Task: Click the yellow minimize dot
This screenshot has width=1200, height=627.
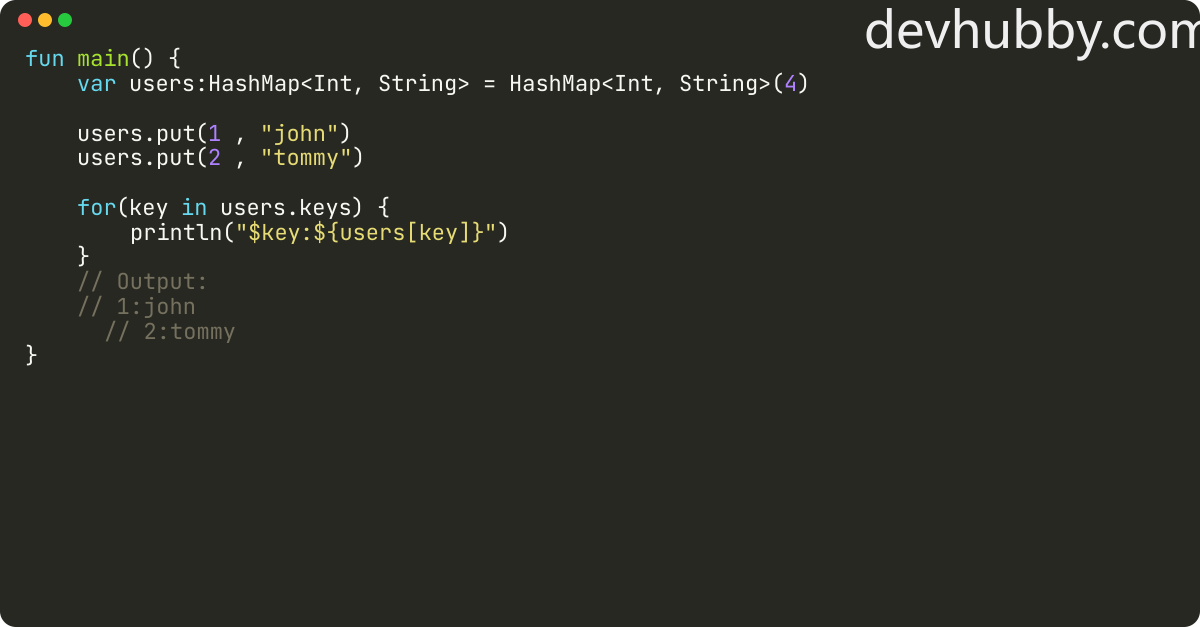Action: point(45,20)
